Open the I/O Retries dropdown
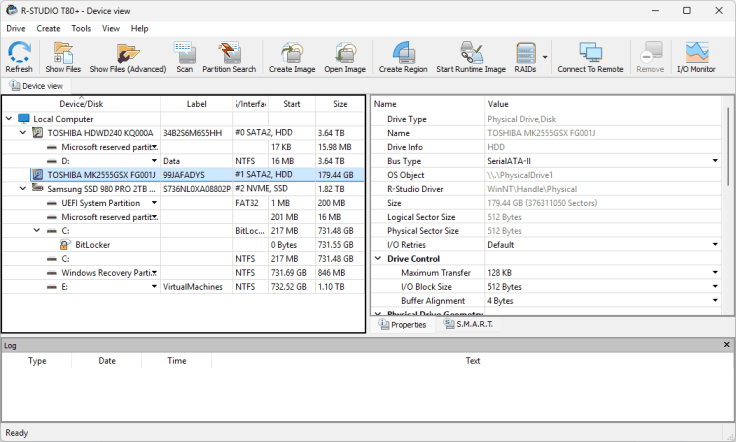Screen dimensions: 736x442 [715, 244]
